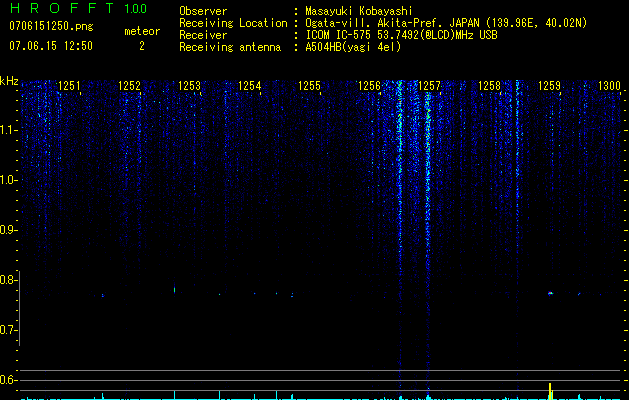Image resolution: width=629 pixels, height=400 pixels.
Task: Click the 1253 time marker
Action: click(x=189, y=86)
